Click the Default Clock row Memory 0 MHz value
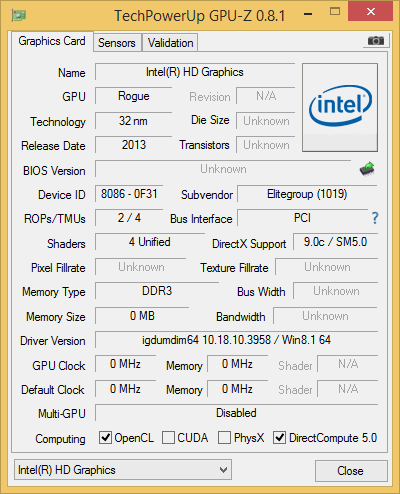Image resolution: width=400 pixels, height=494 pixels. tap(237, 389)
